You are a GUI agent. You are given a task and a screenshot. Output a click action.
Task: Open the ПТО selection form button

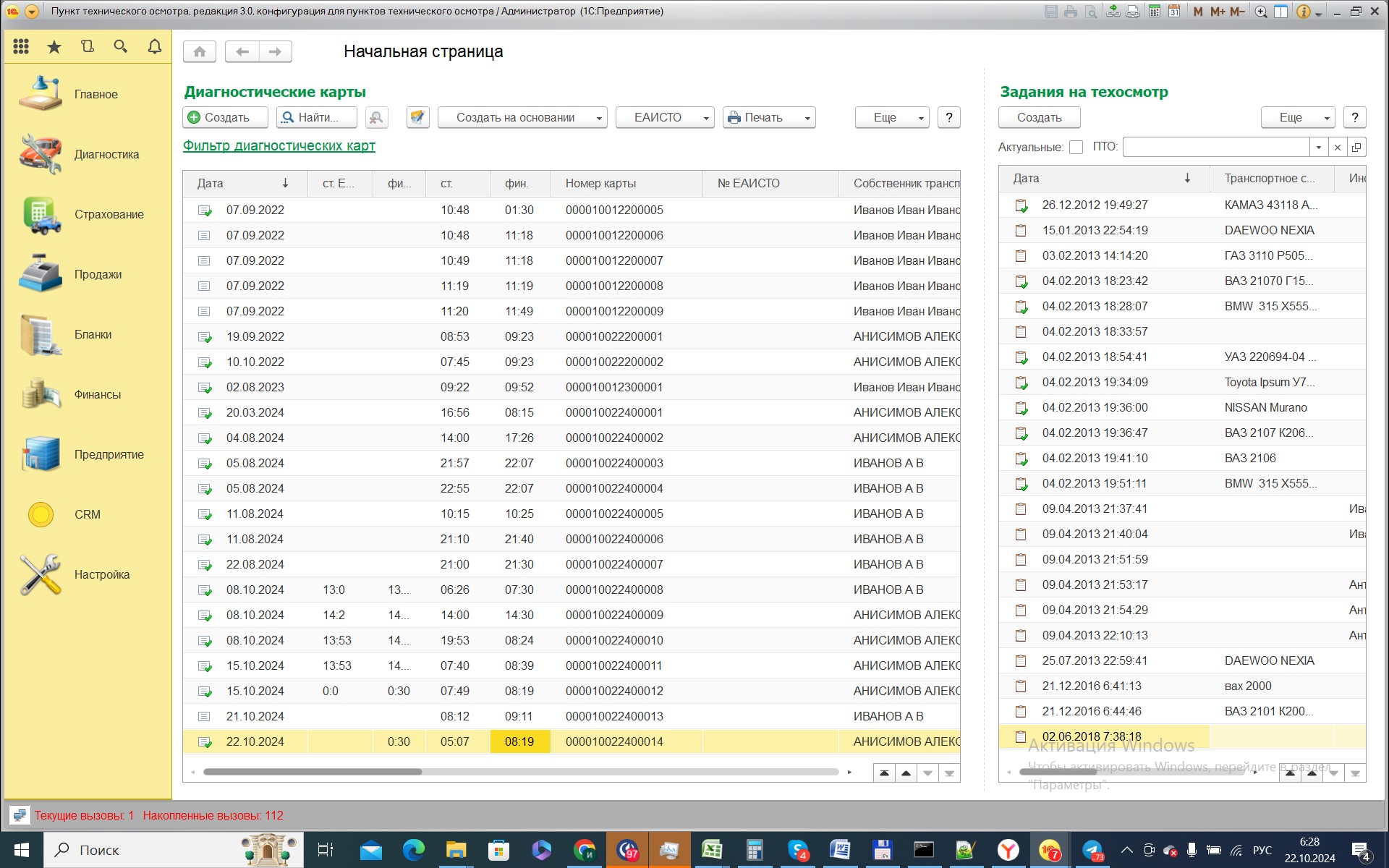(x=1356, y=147)
